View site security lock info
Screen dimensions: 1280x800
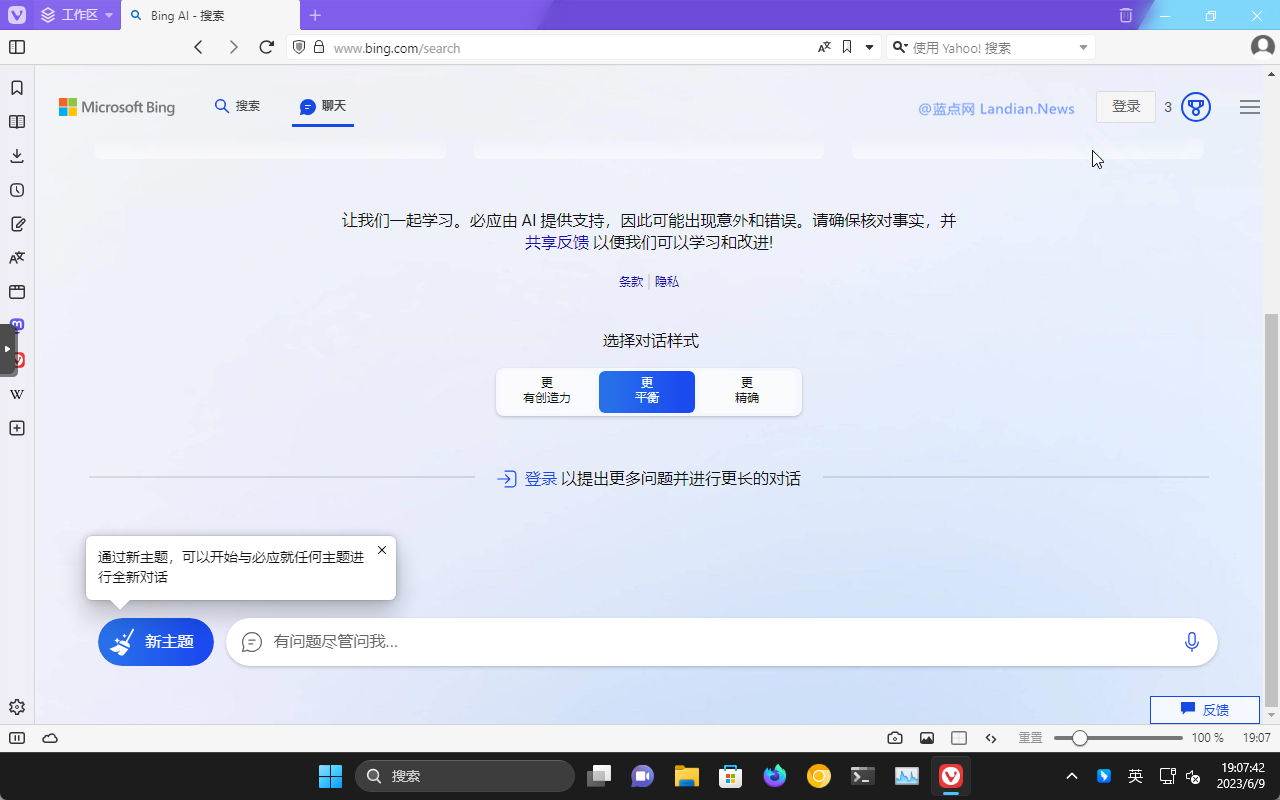(319, 47)
